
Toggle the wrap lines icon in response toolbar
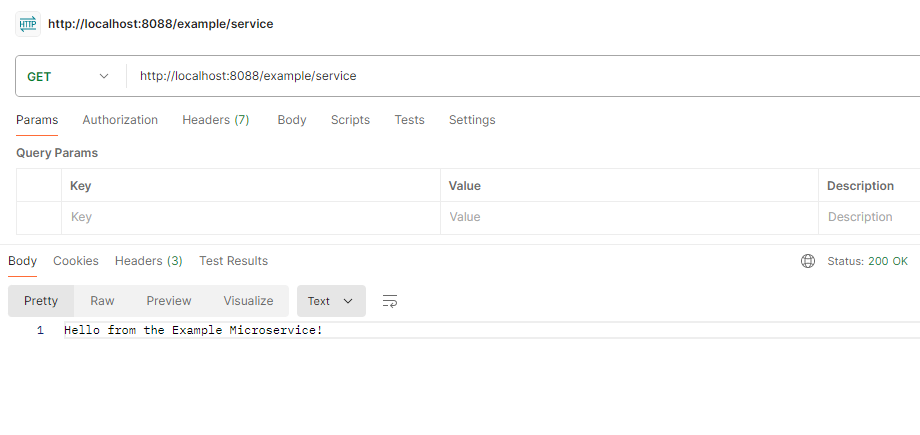(390, 301)
